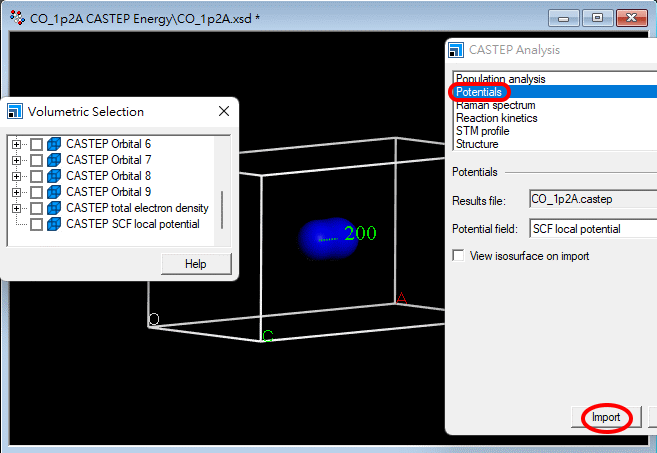This screenshot has height=453, width=657.
Task: Click the Help button in Volumetric Selection
Action: pos(196,264)
